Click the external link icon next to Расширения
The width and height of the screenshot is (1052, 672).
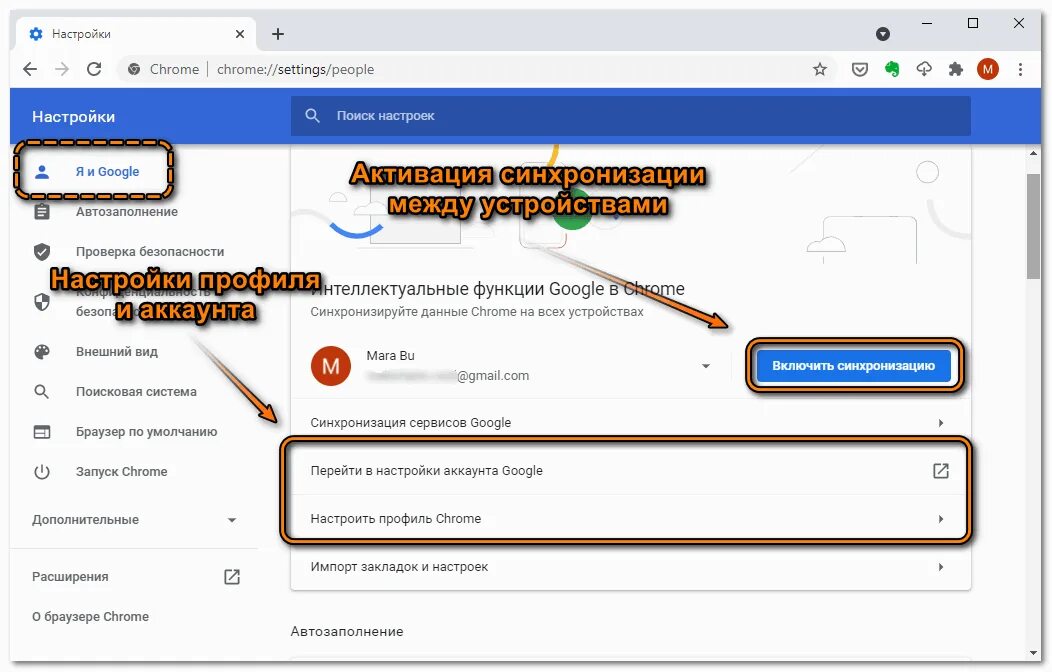pos(231,577)
